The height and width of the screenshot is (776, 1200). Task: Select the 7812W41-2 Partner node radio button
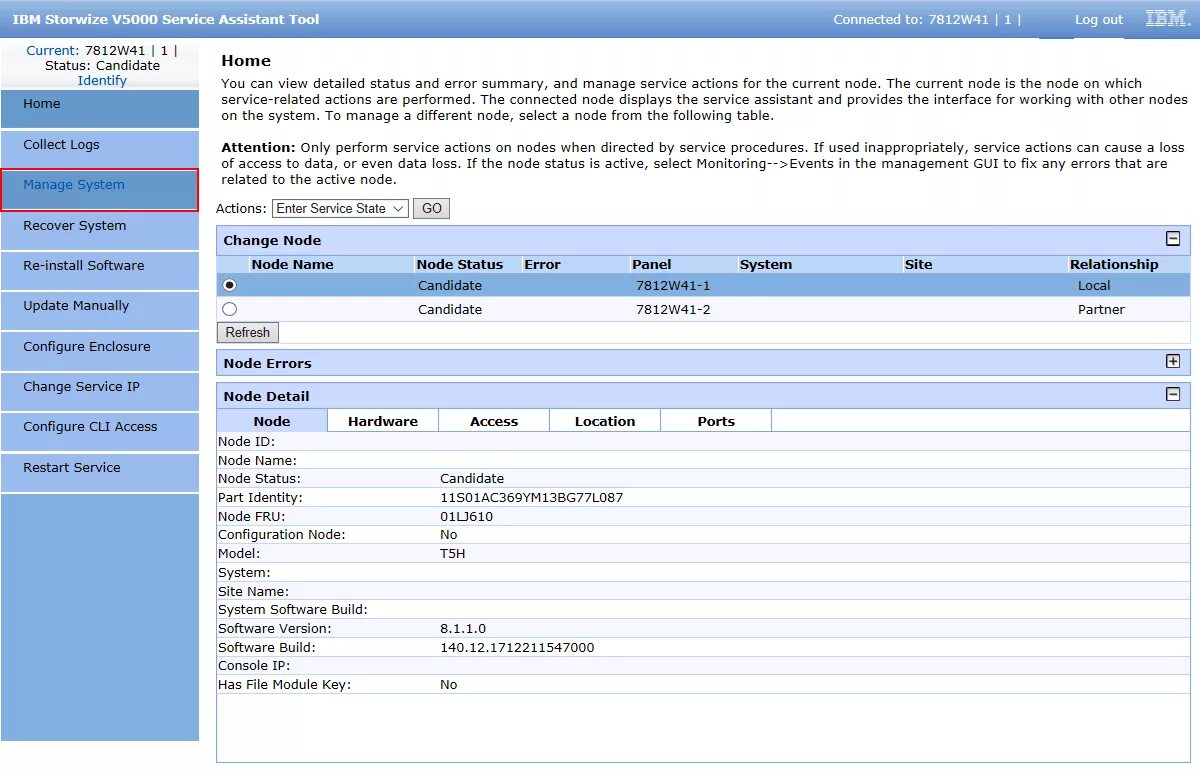click(x=230, y=309)
